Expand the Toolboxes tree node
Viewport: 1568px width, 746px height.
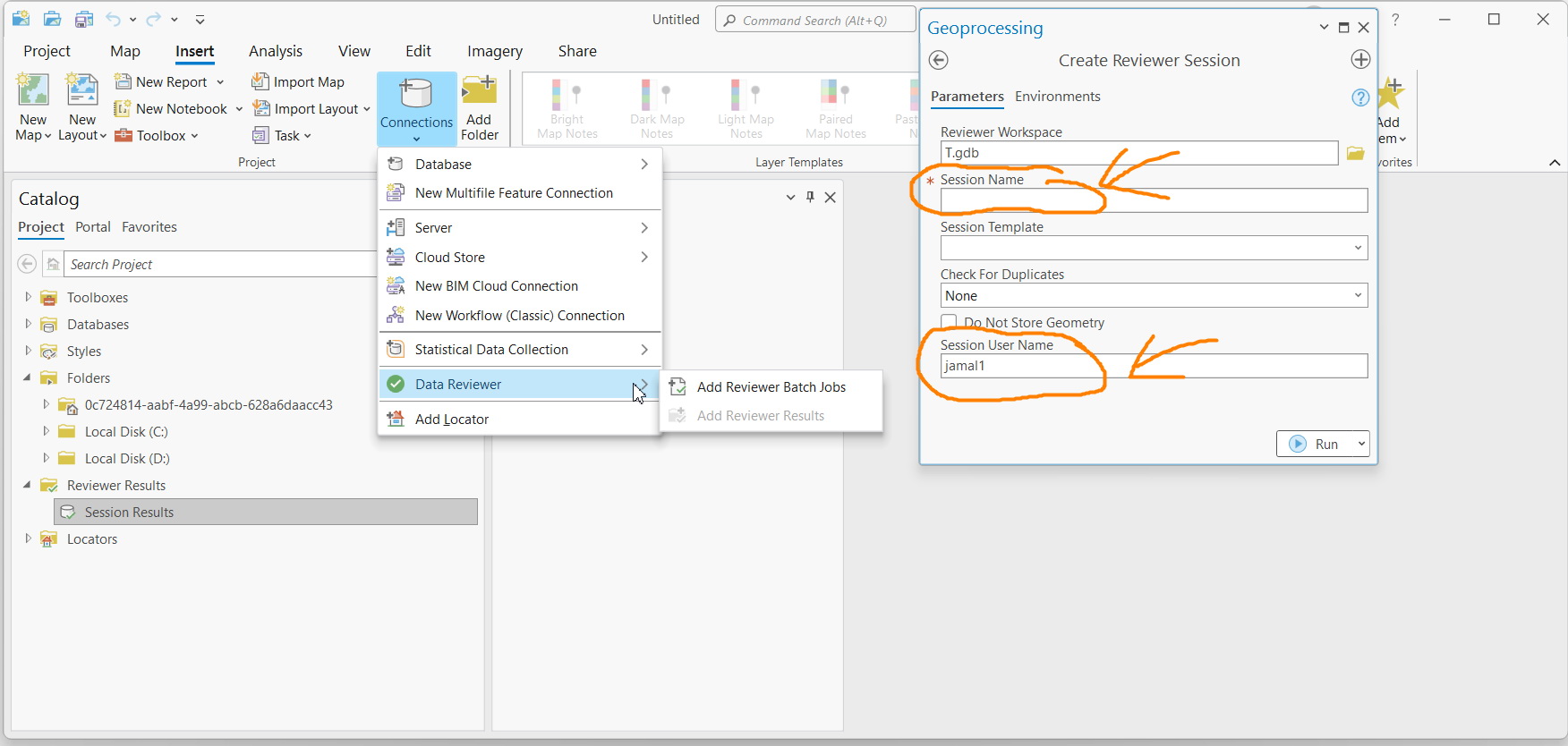(x=28, y=297)
